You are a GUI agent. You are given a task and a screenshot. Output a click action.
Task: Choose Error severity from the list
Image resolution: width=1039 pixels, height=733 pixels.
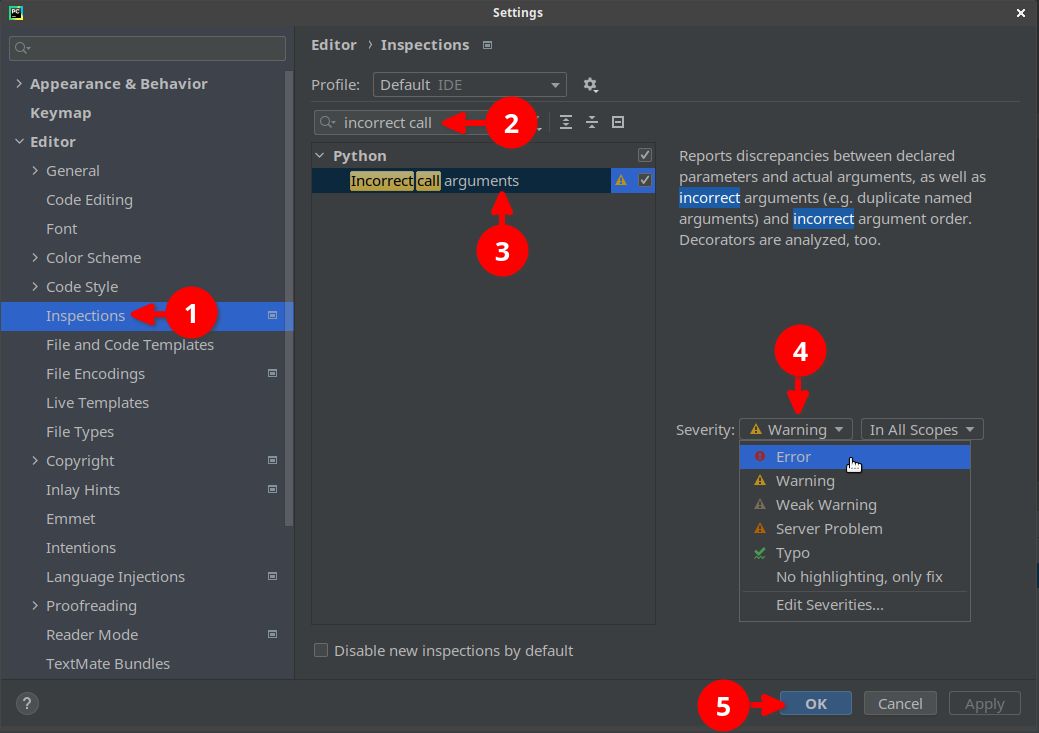(855, 457)
